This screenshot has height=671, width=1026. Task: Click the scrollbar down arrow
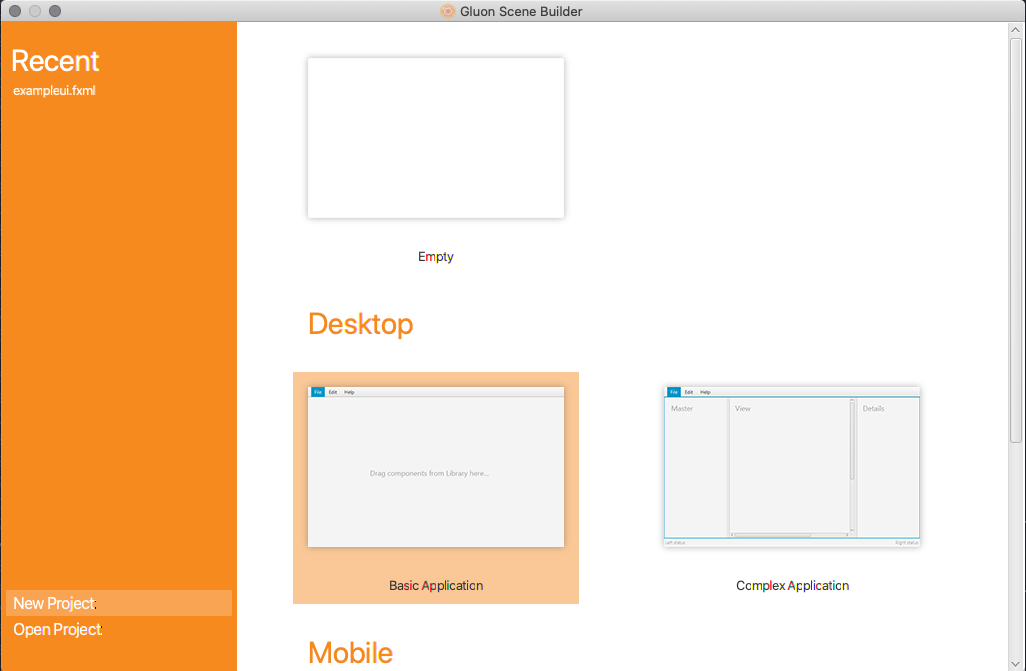1016,664
